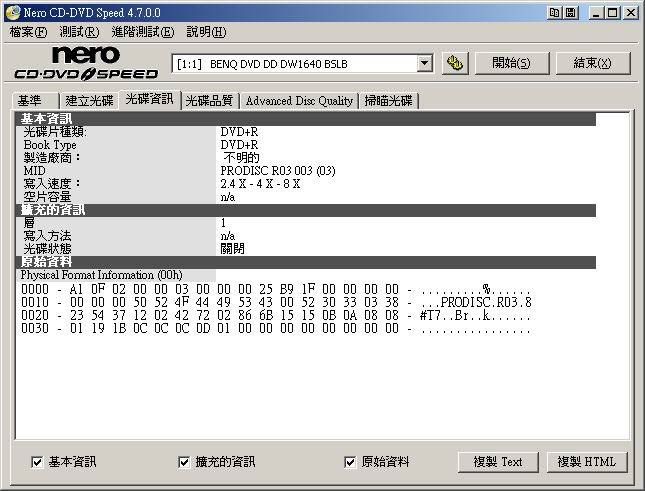Click the write speed value 2.4 X - 4 X - 8 X
The height and width of the screenshot is (491, 645).
coord(260,184)
